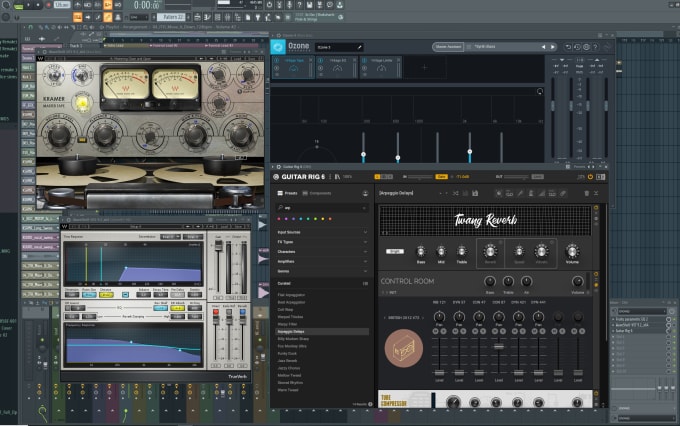
Task: Adjust the Guitar Rig input level slider
Action: 420,177
